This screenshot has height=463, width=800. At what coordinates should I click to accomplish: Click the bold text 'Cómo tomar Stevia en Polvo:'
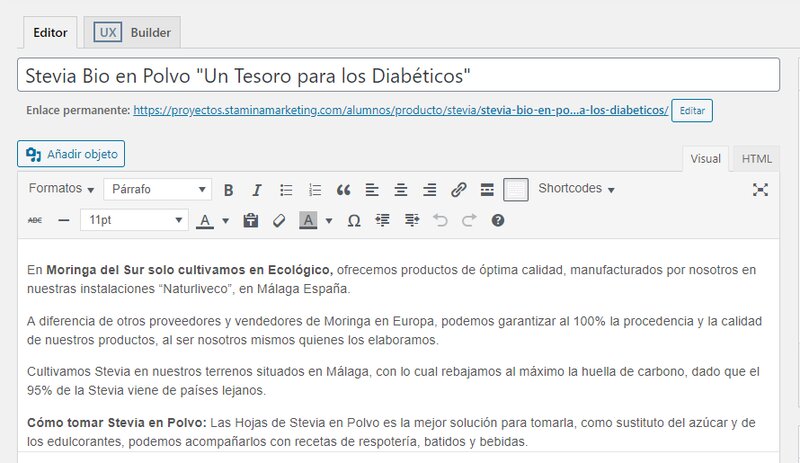117,423
